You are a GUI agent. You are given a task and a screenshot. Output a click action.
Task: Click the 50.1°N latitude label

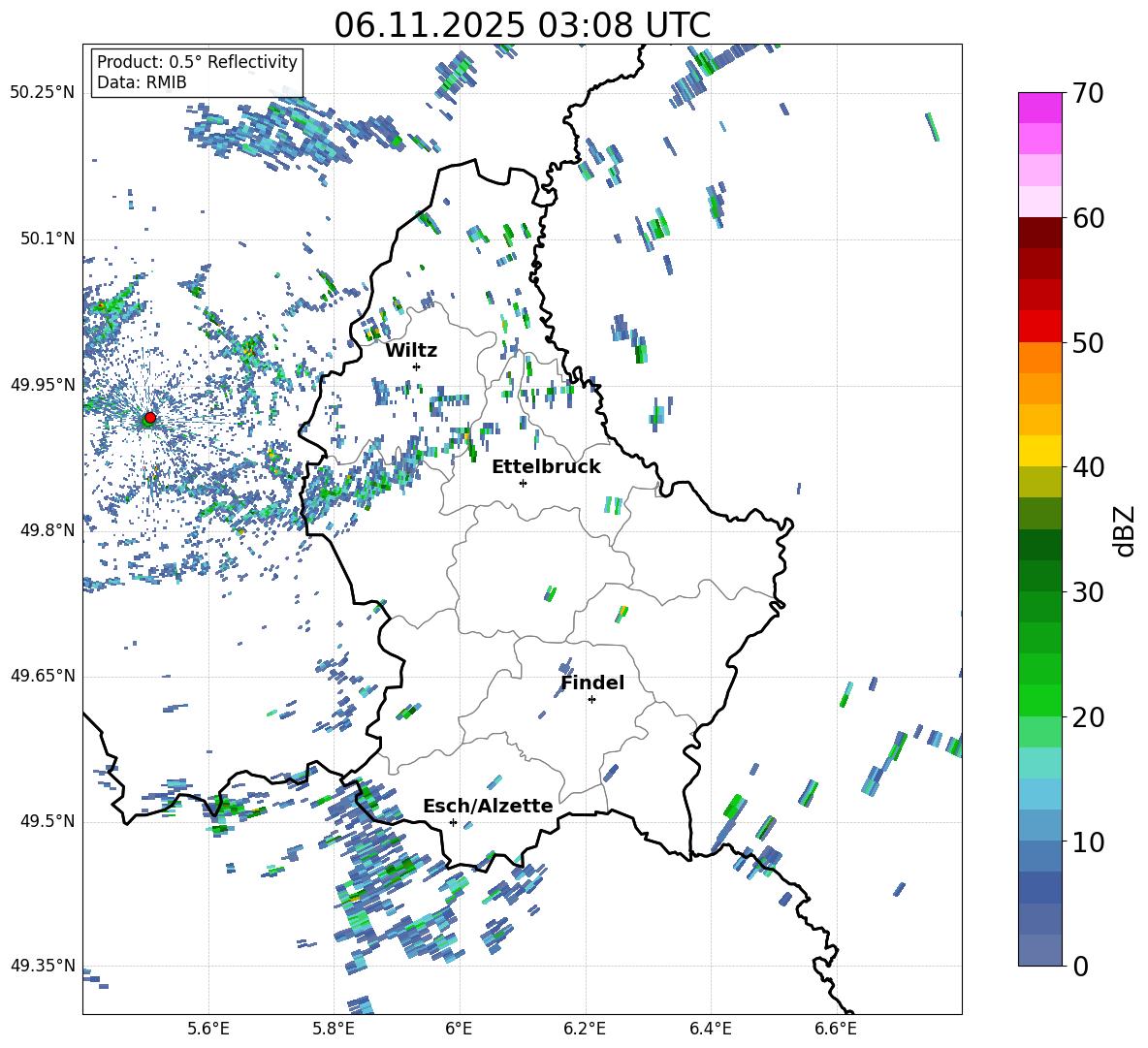47,238
